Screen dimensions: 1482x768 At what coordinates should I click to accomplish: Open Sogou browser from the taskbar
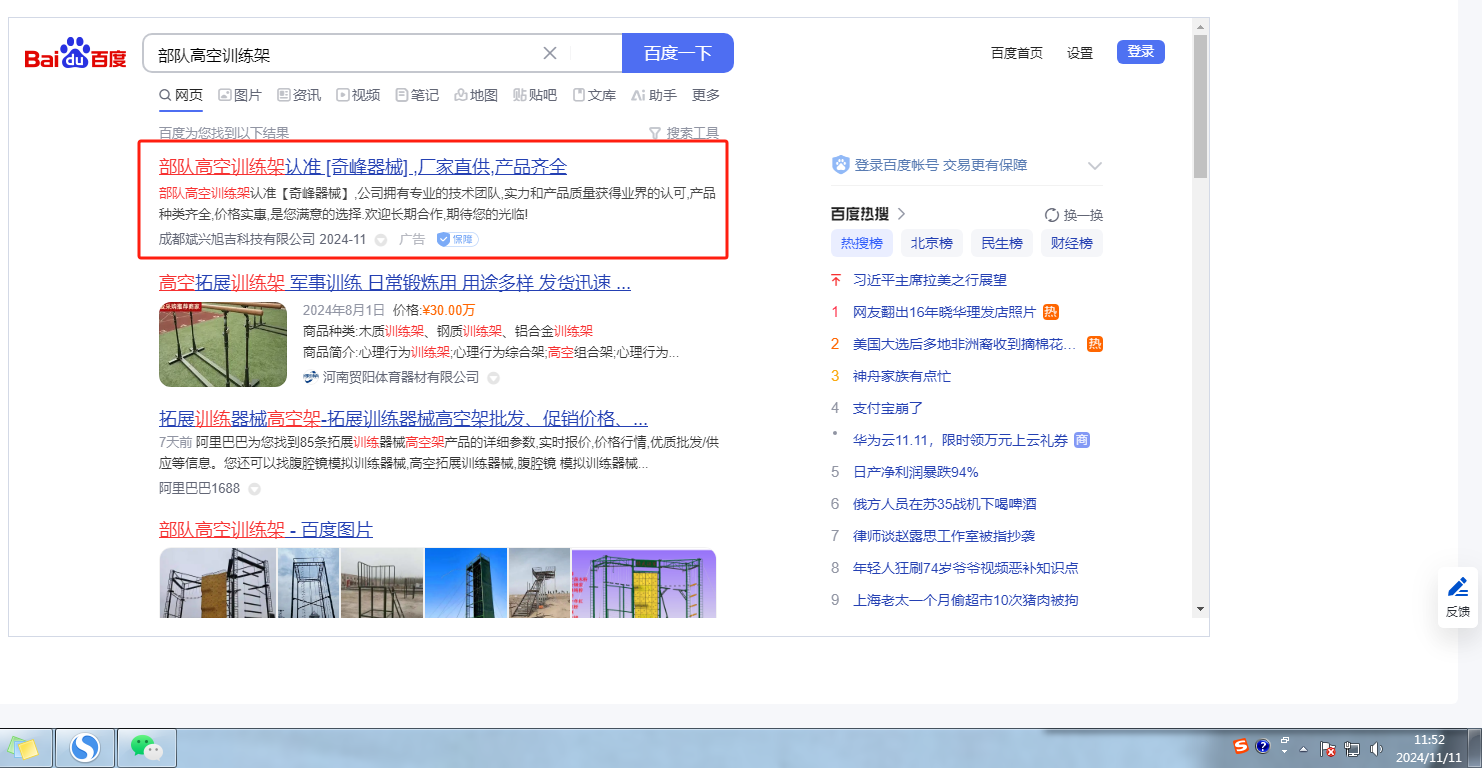pyautogui.click(x=85, y=747)
